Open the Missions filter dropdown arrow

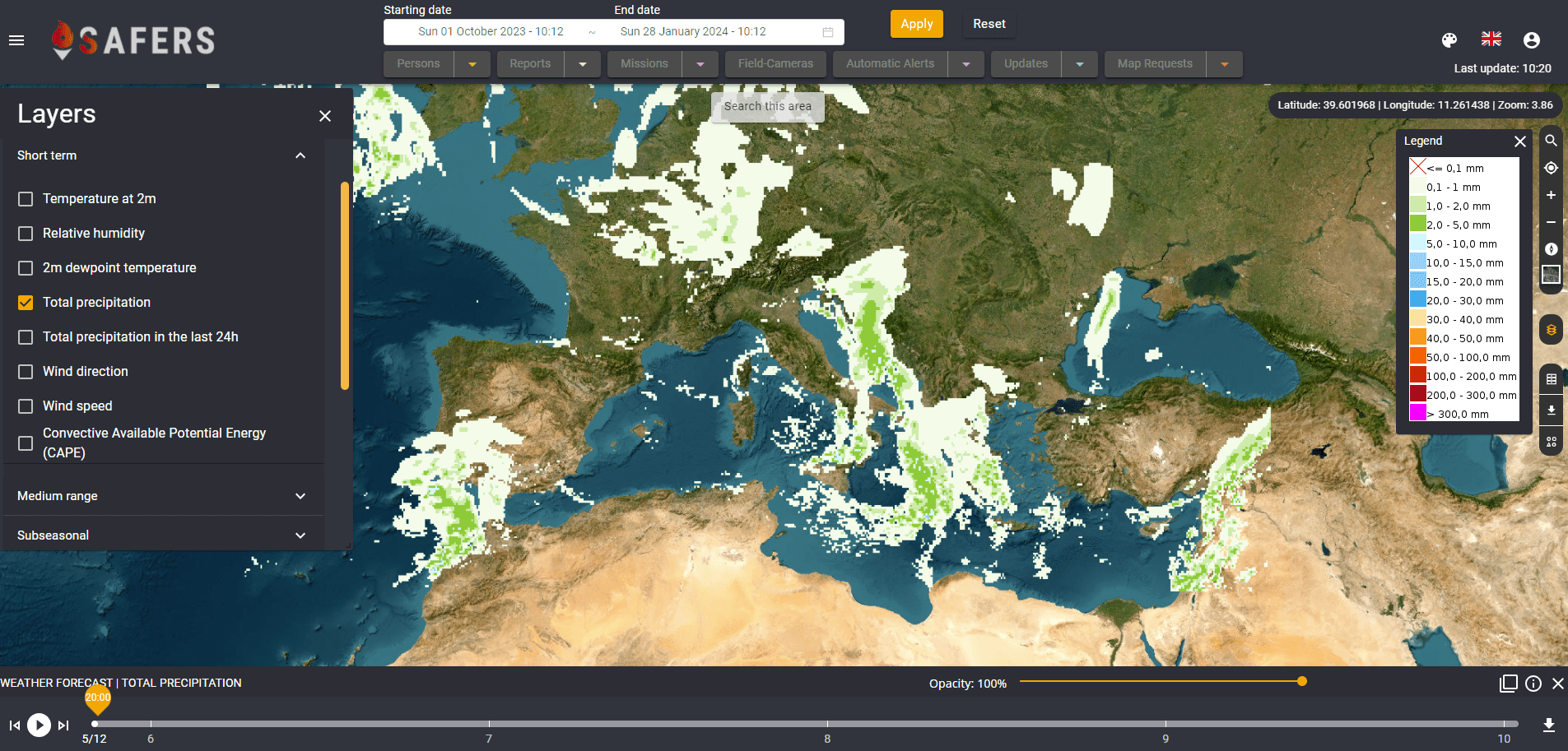pos(700,64)
